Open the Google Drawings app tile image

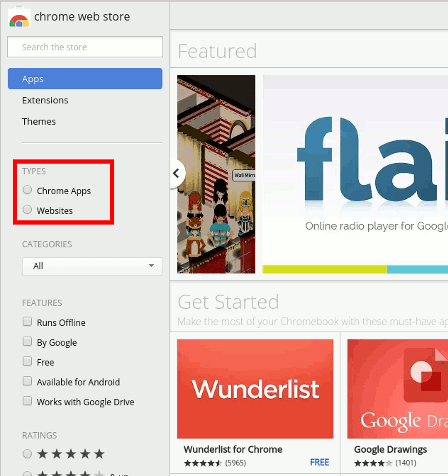(398, 389)
